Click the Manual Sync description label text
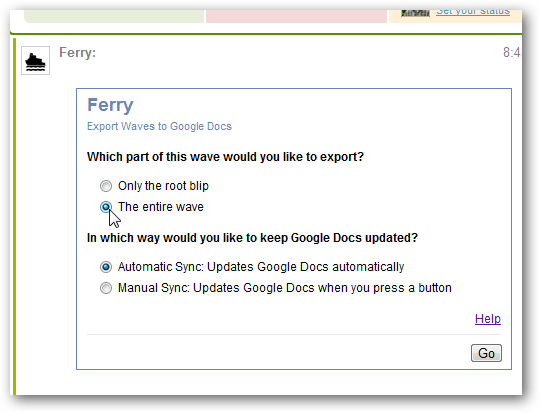Image resolution: width=540 pixels, height=413 pixels. [x=284, y=288]
